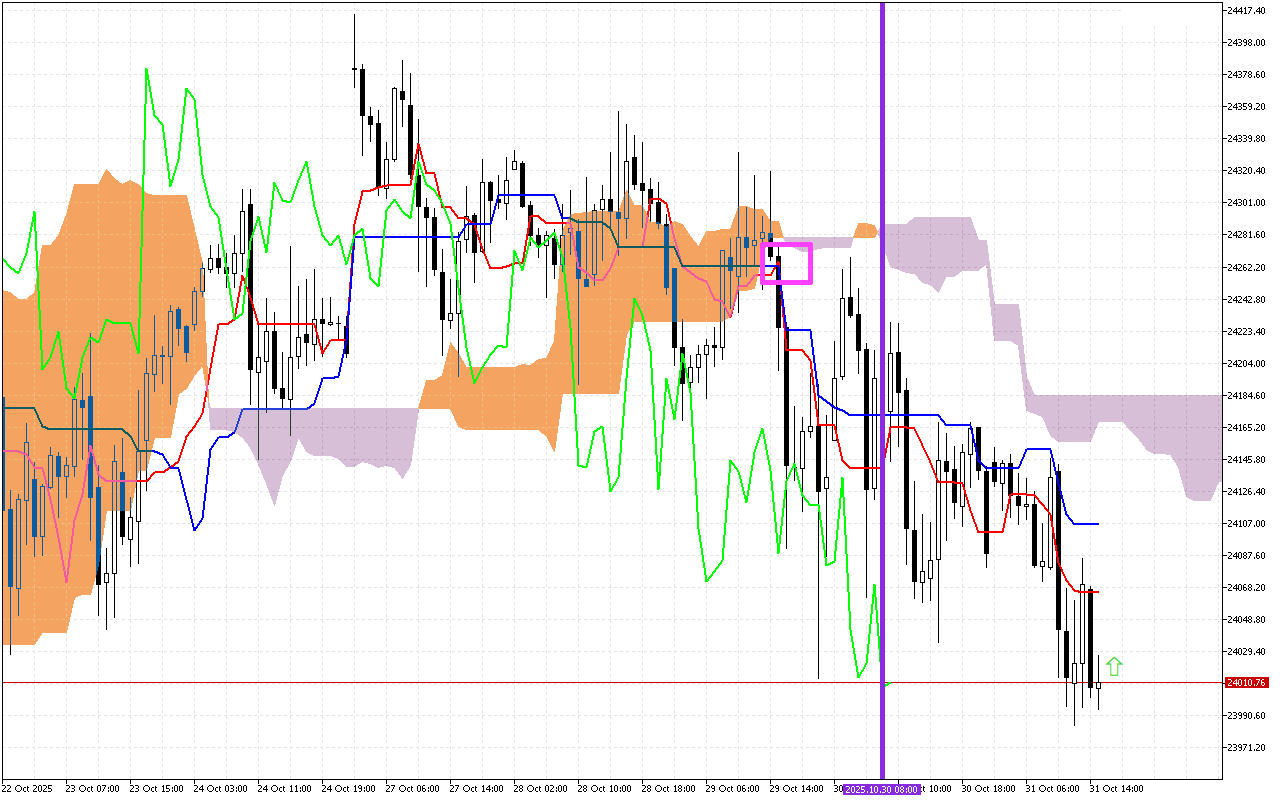Select the last candlestick on the chart
Viewport: 1280px width, 800px height.
click(1098, 683)
